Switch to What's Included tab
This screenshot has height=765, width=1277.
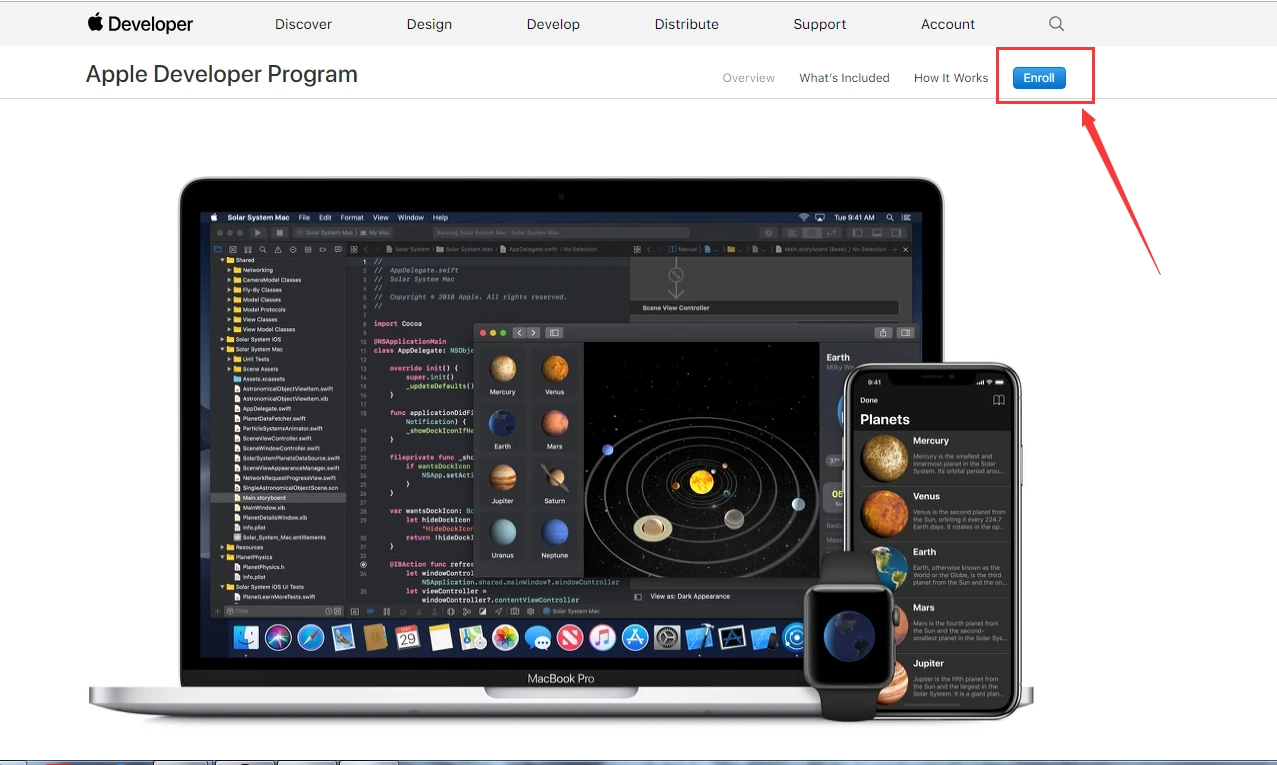click(844, 78)
